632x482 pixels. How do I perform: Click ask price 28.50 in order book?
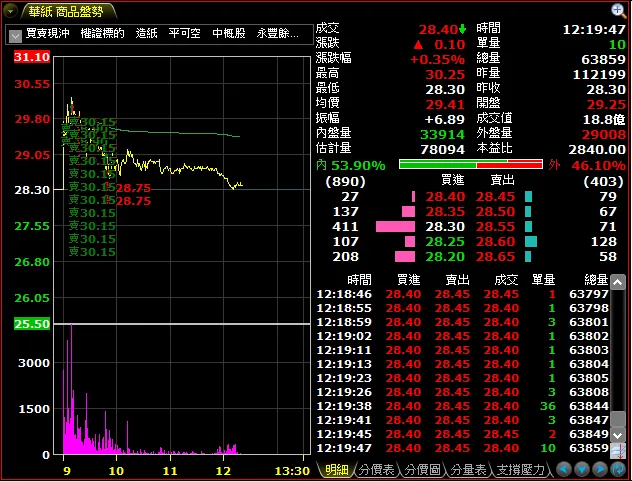point(495,212)
